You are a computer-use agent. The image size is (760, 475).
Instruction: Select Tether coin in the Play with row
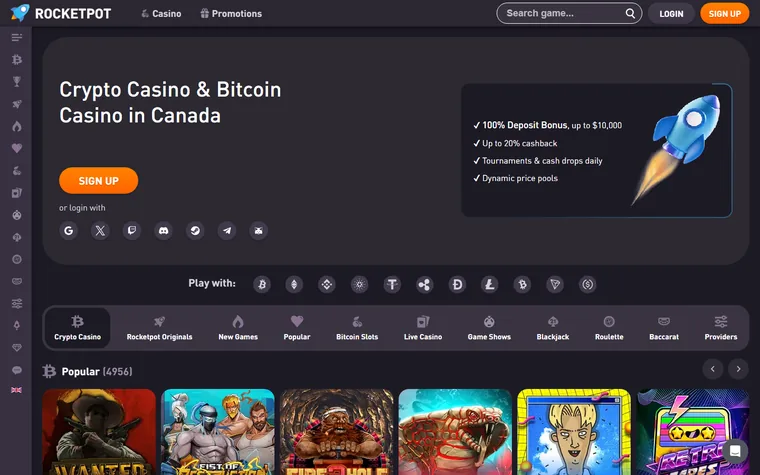(392, 285)
